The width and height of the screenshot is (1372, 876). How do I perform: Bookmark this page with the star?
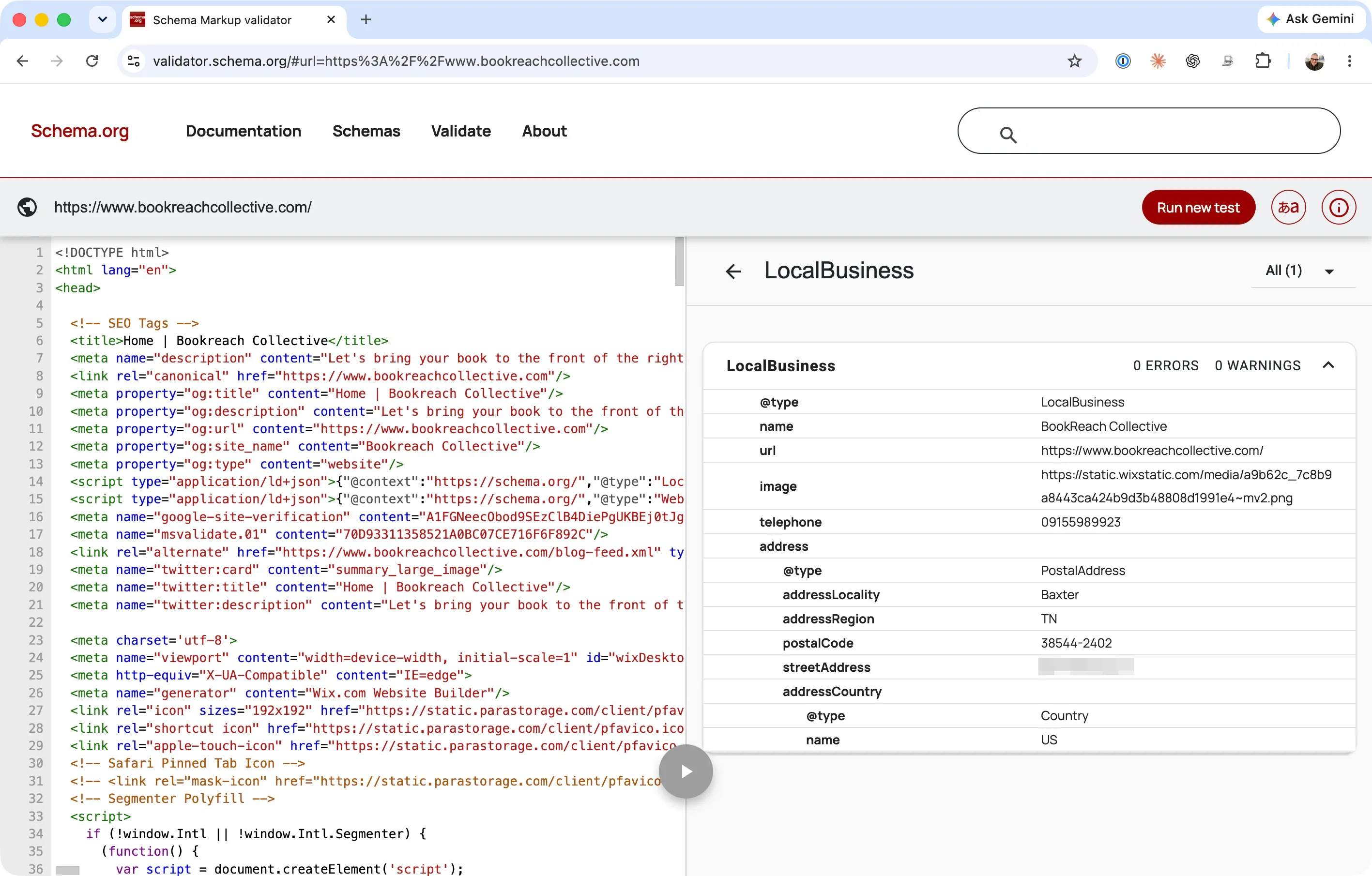click(x=1074, y=61)
